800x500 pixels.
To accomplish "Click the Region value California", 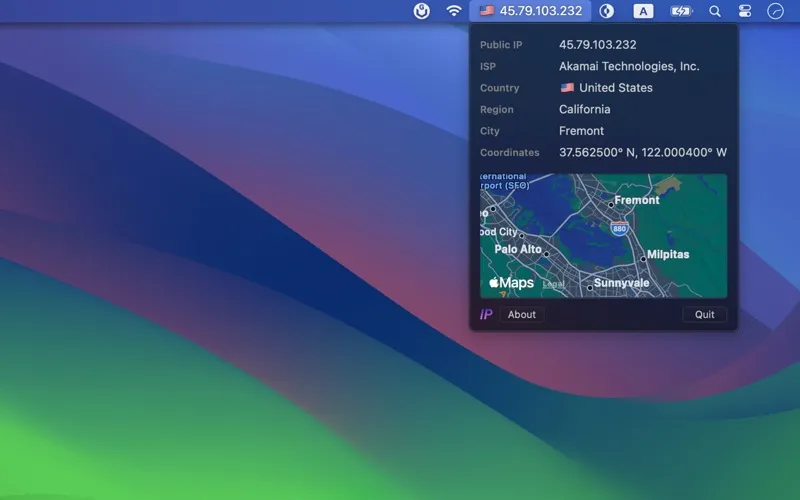I will pos(584,109).
